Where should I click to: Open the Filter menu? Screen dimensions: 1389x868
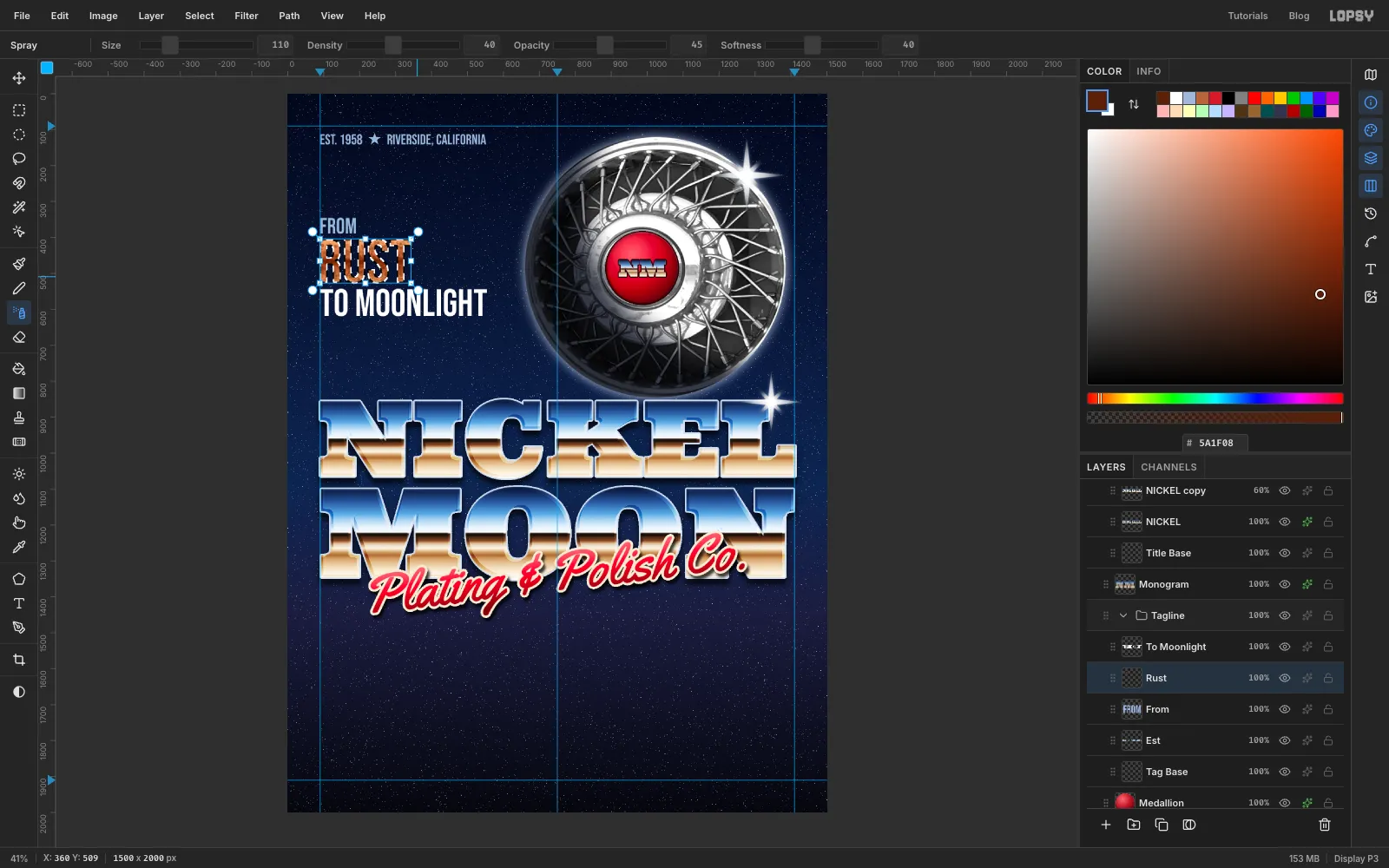(x=247, y=16)
